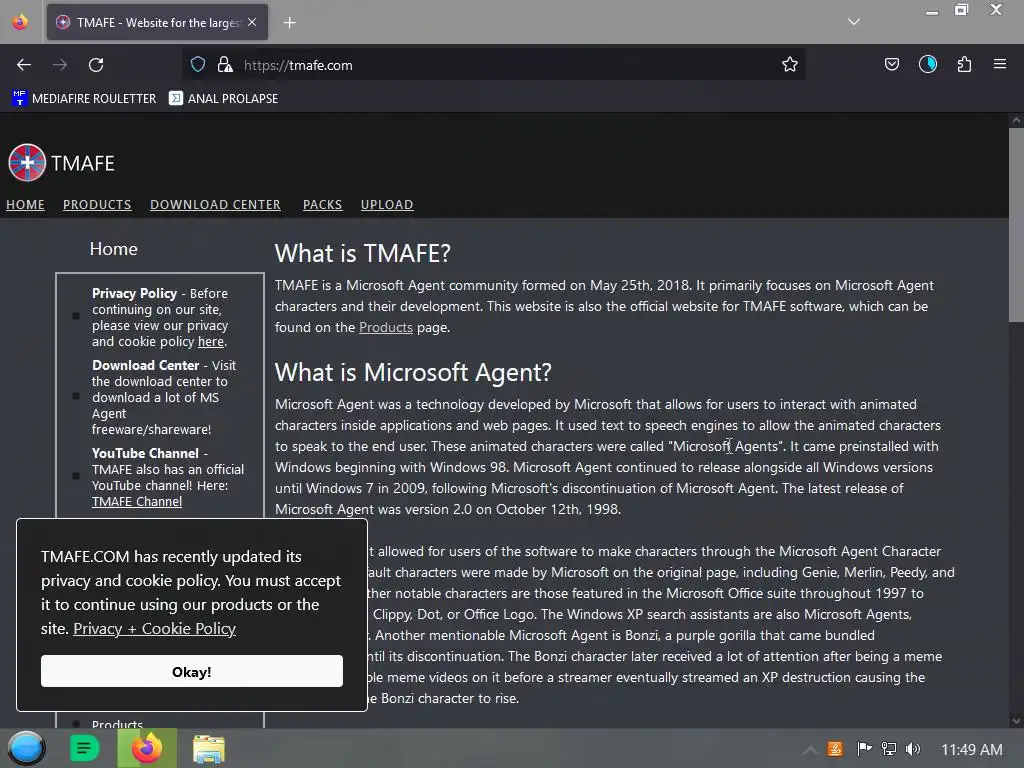Click the sidebar 'Home' heading

click(x=114, y=249)
